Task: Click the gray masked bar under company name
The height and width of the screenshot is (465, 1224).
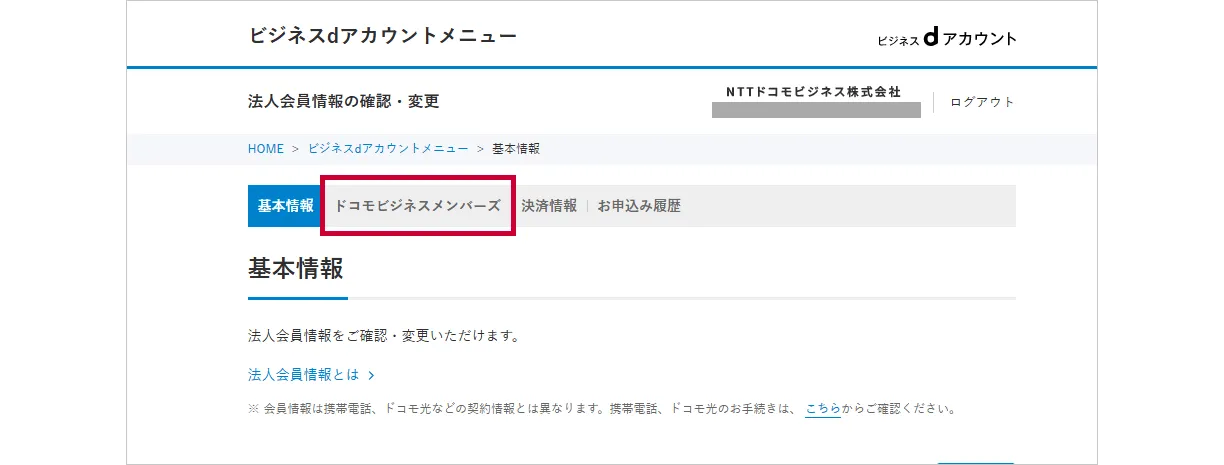Action: pos(816,110)
